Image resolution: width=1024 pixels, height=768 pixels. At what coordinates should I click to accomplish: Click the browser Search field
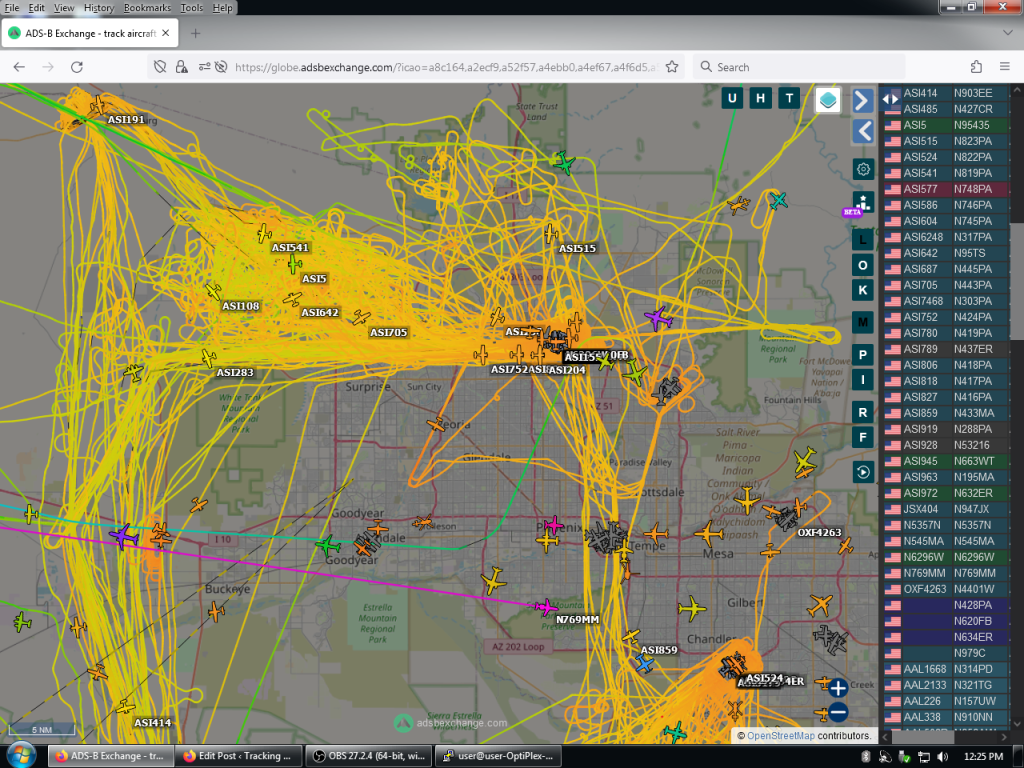pos(799,67)
